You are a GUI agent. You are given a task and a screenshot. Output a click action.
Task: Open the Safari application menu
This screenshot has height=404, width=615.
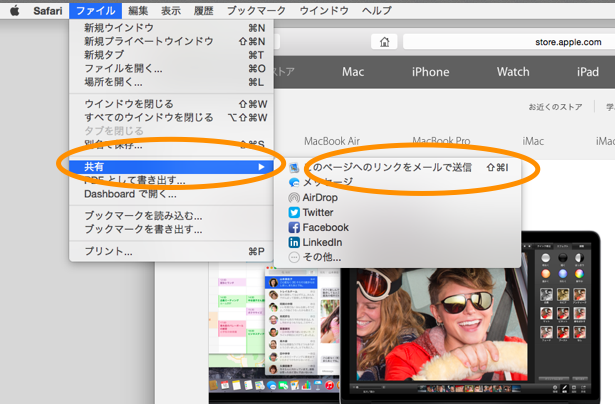(x=47, y=11)
